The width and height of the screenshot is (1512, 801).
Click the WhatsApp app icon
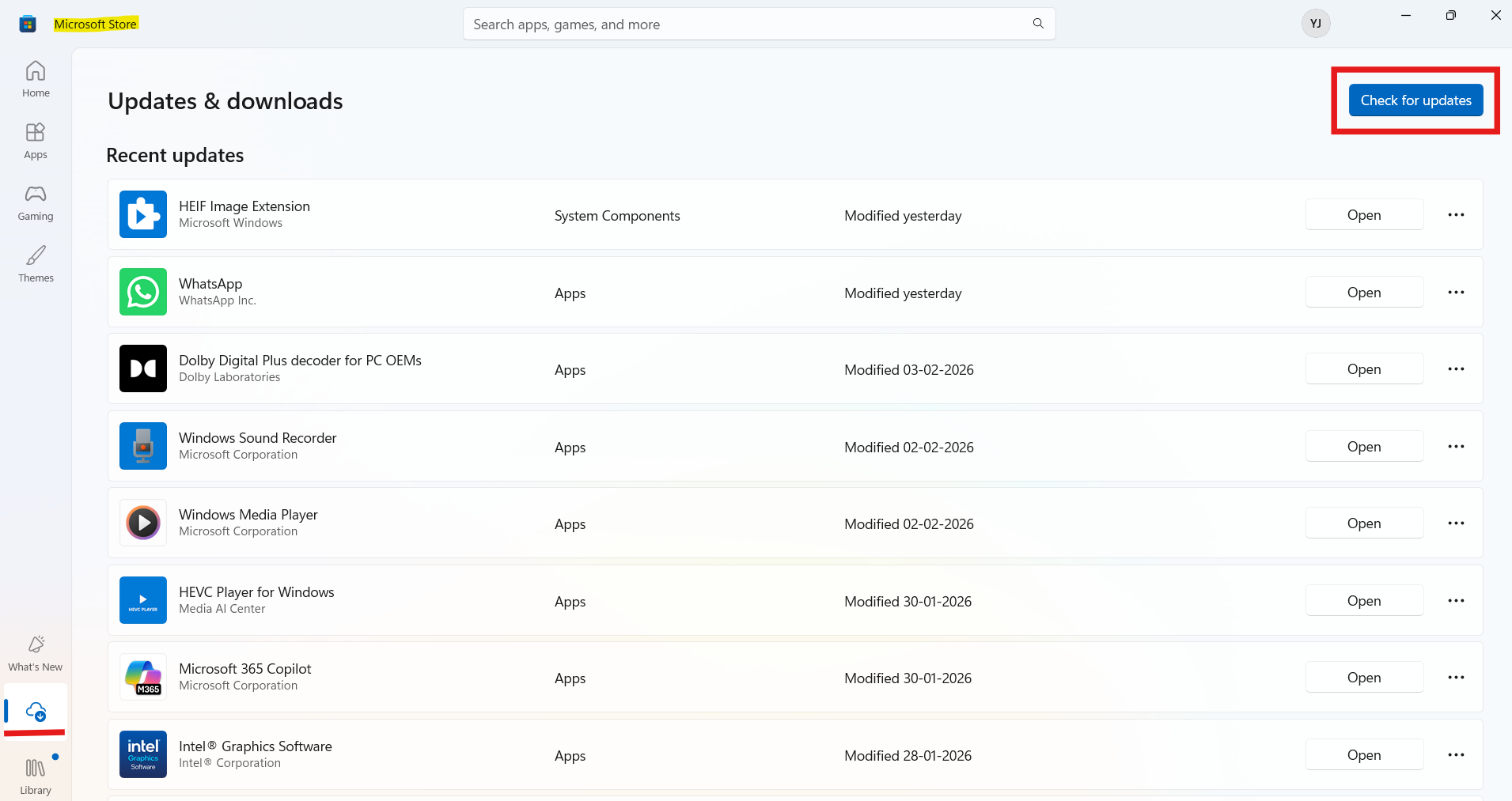143,292
